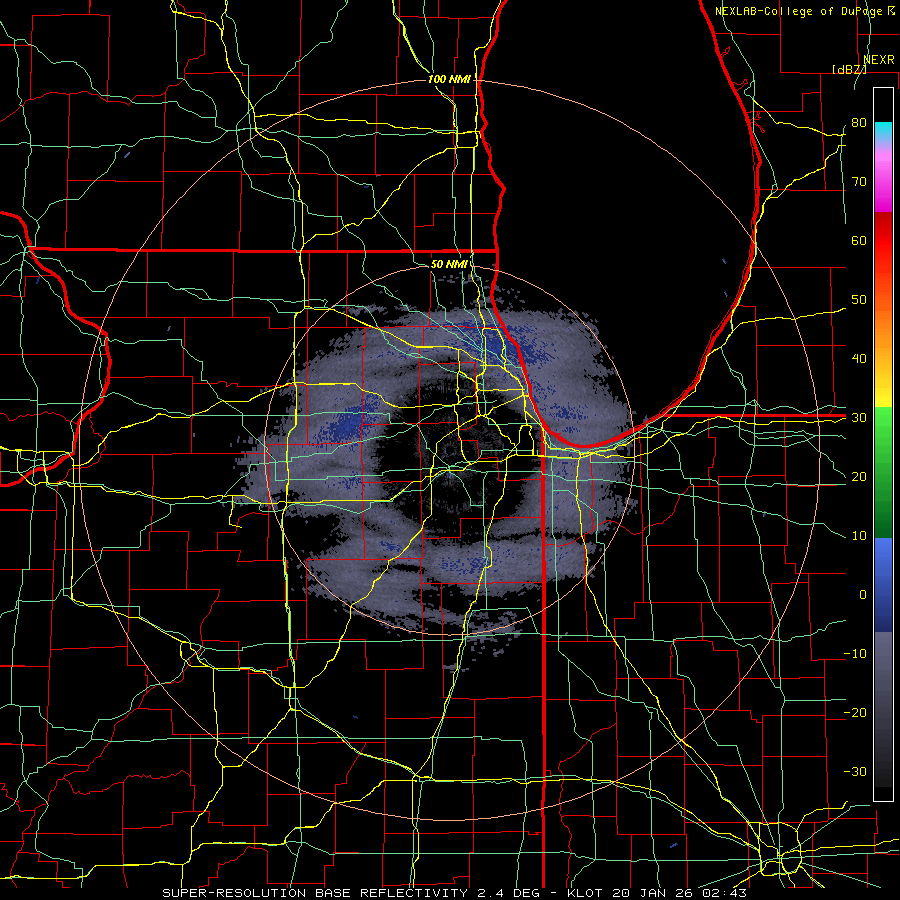Click the 0 value on the dBZ scale
The height and width of the screenshot is (900, 900).
[863, 595]
